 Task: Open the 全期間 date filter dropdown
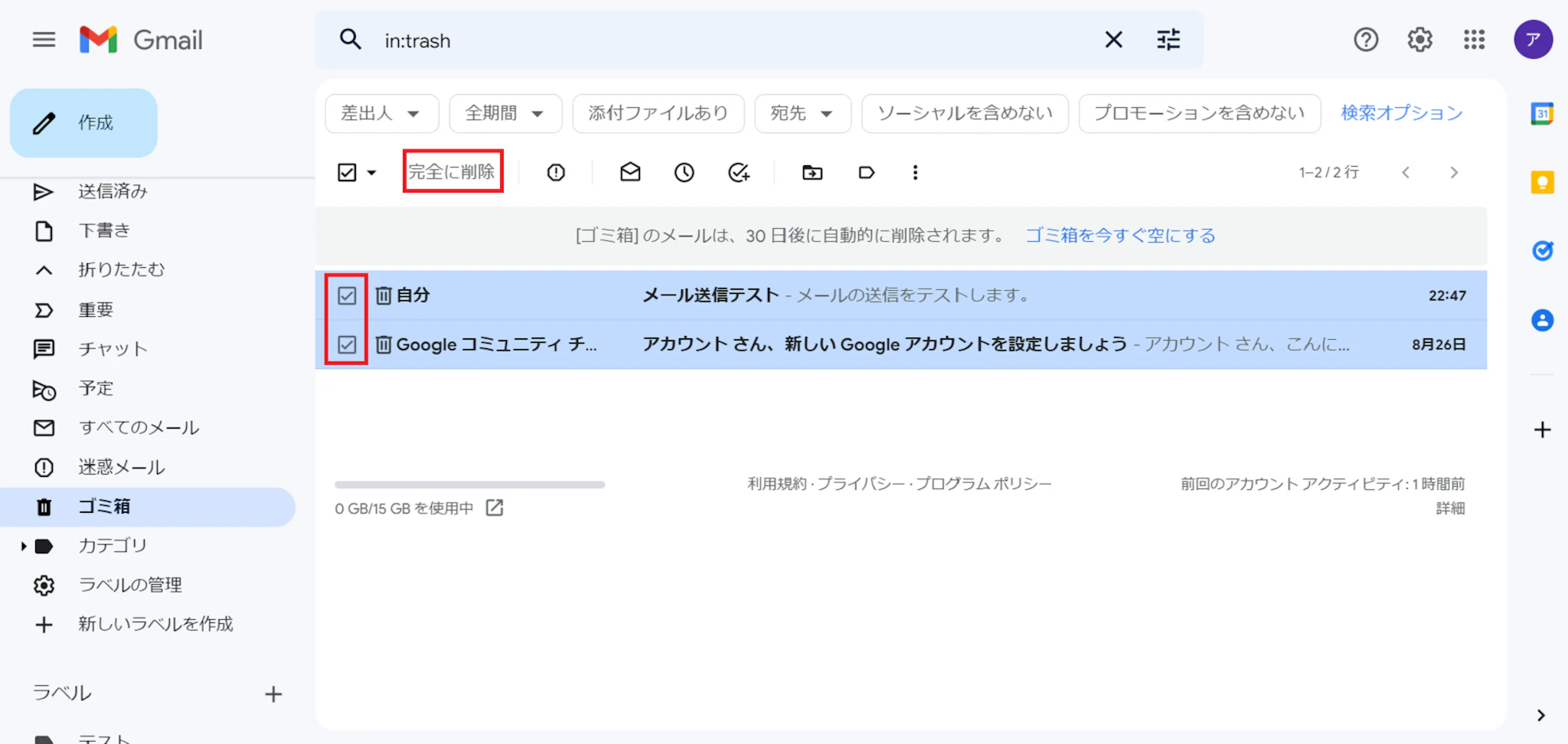click(505, 113)
